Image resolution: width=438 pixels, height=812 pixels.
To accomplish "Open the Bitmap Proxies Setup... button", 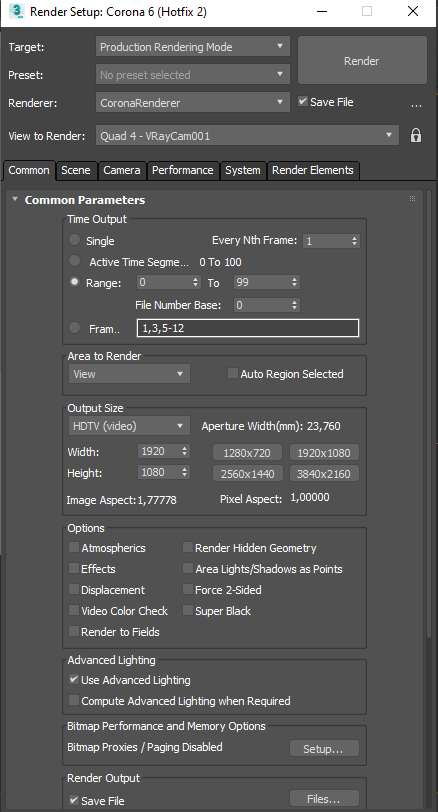I will (x=324, y=748).
